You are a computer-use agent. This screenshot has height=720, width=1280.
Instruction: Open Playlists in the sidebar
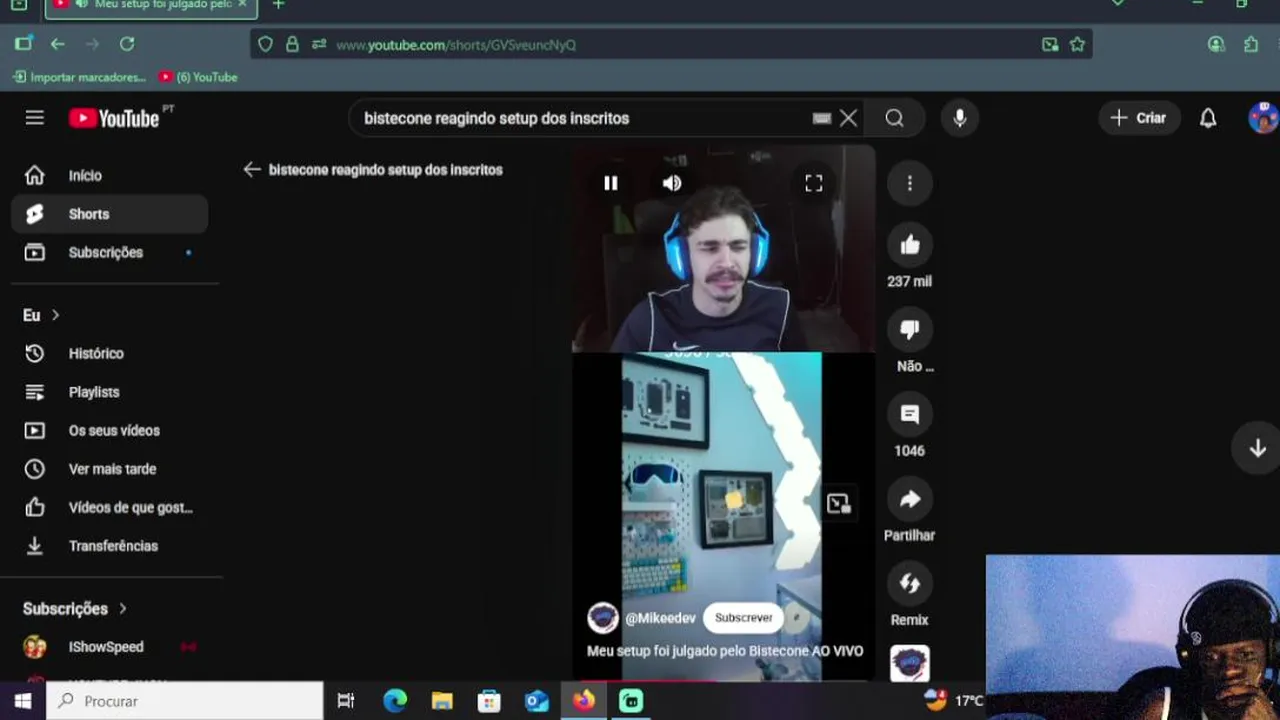pyautogui.click(x=110, y=392)
